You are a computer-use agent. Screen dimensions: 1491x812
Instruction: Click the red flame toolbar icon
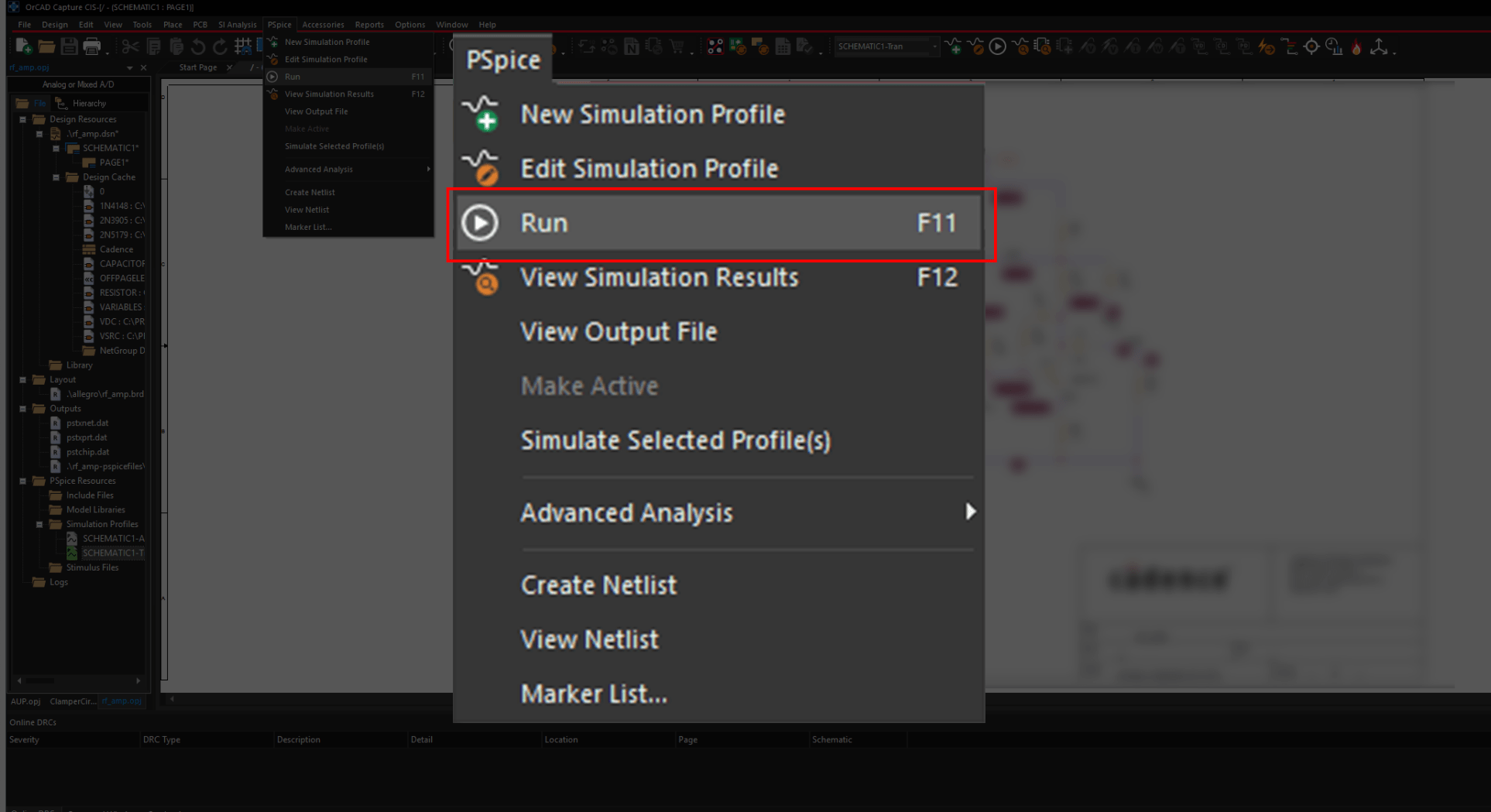(x=1356, y=47)
